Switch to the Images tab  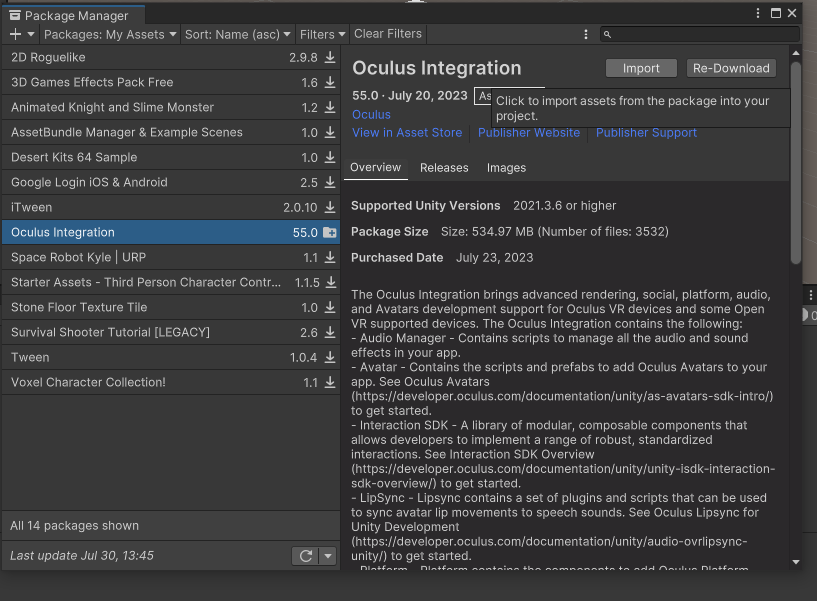(506, 168)
